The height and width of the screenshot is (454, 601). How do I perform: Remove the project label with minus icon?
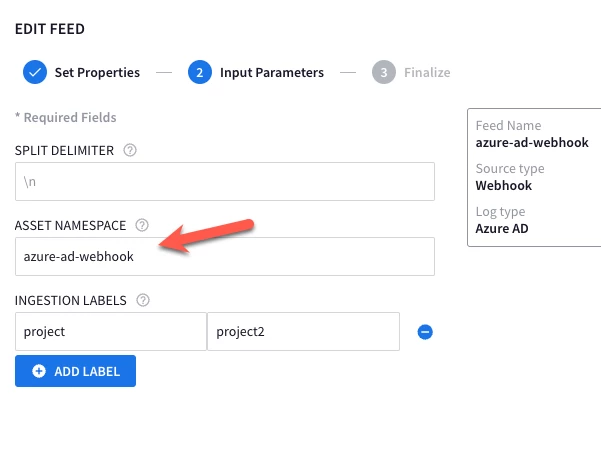(x=425, y=332)
